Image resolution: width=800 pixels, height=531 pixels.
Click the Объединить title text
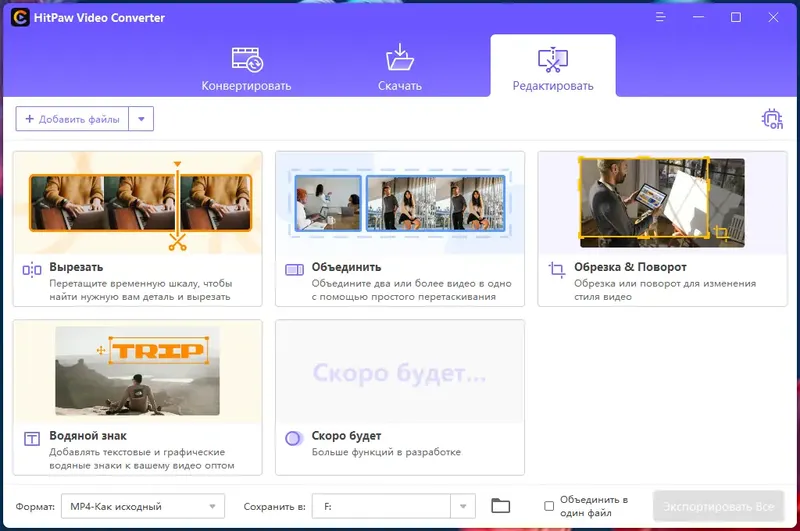point(346,267)
